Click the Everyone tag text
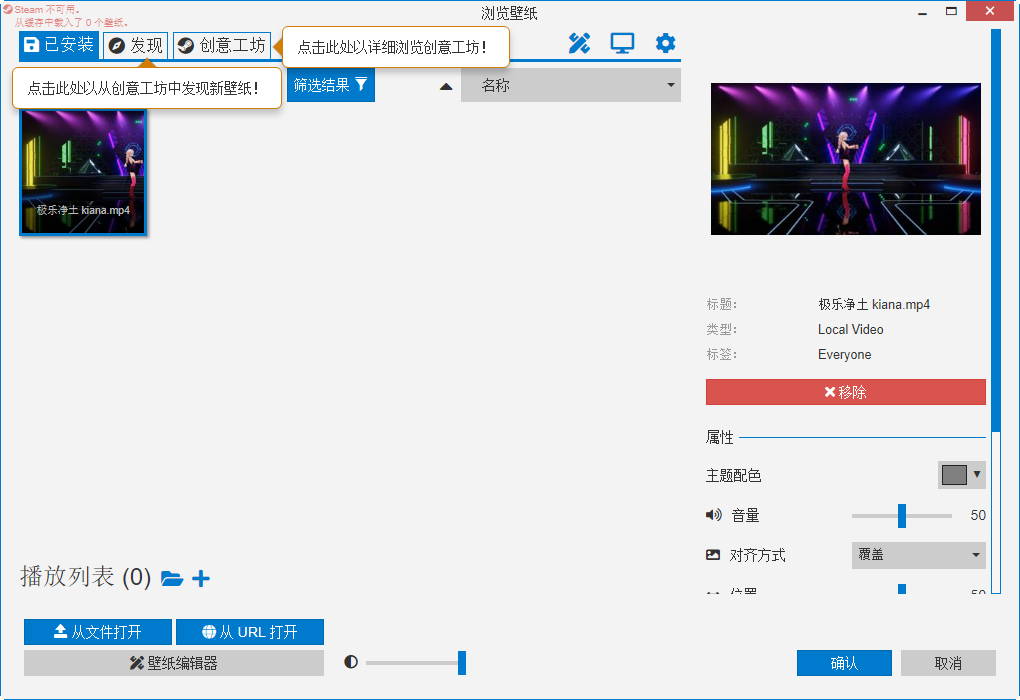This screenshot has width=1020, height=700. (844, 355)
